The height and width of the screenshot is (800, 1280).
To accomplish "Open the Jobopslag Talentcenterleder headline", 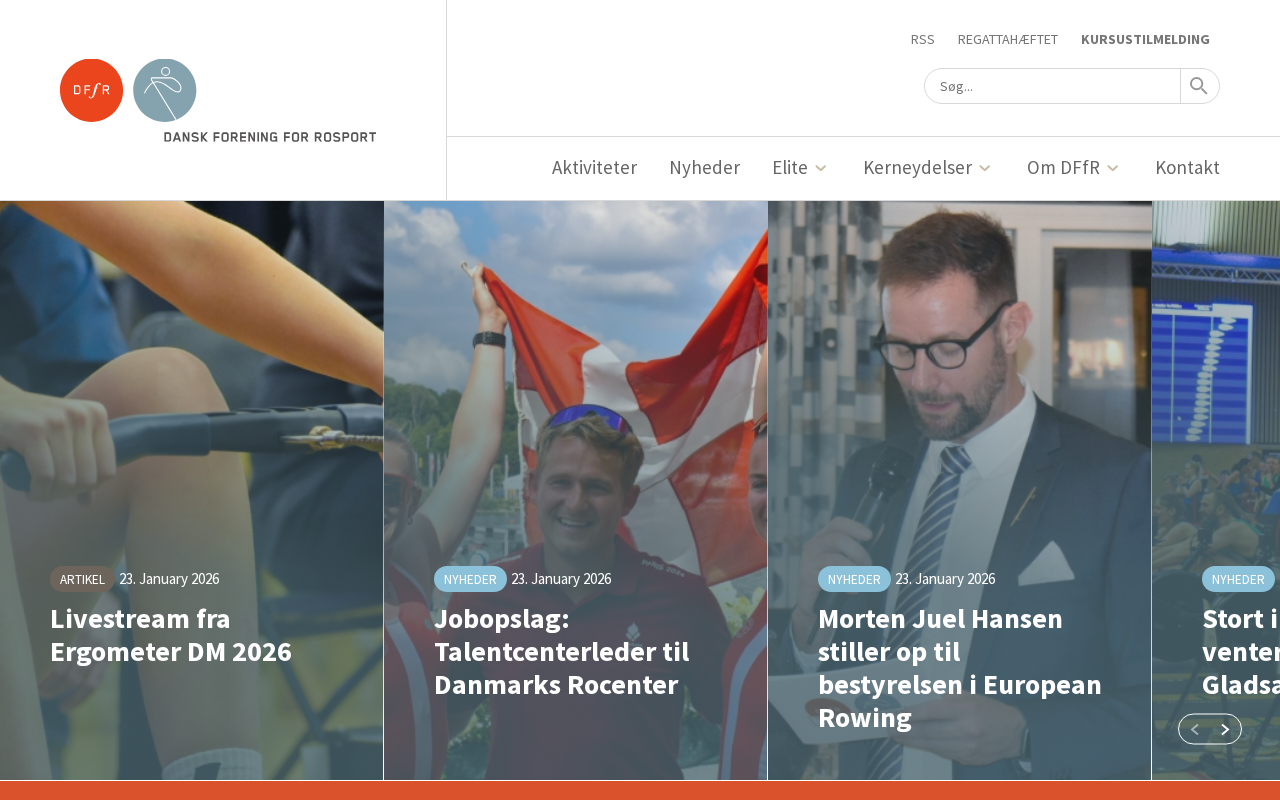I will (561, 651).
